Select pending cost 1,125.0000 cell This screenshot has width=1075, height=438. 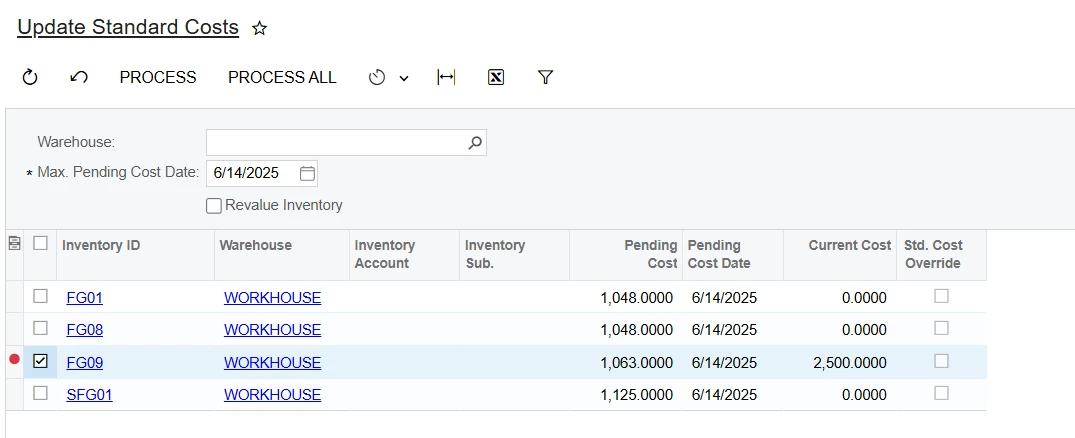coord(626,395)
